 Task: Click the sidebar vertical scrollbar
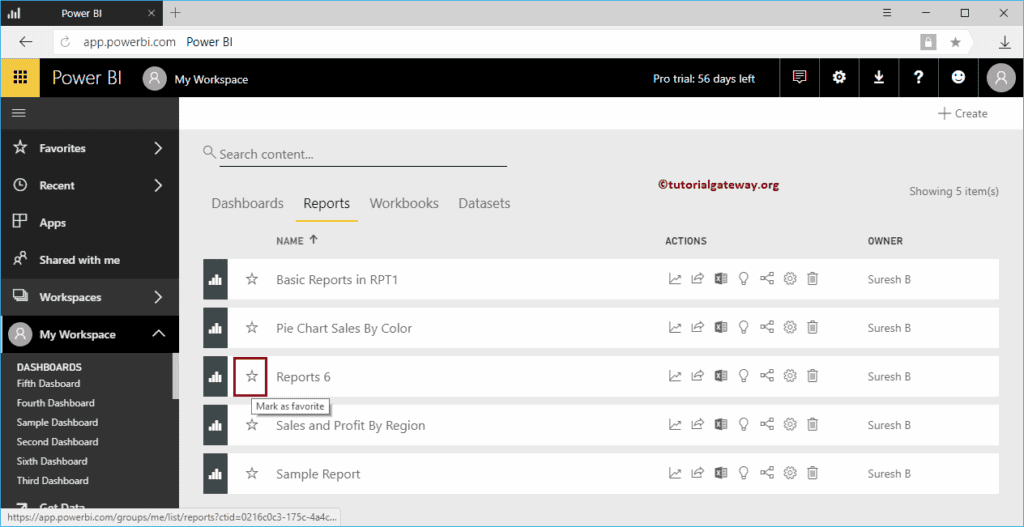click(x=175, y=376)
